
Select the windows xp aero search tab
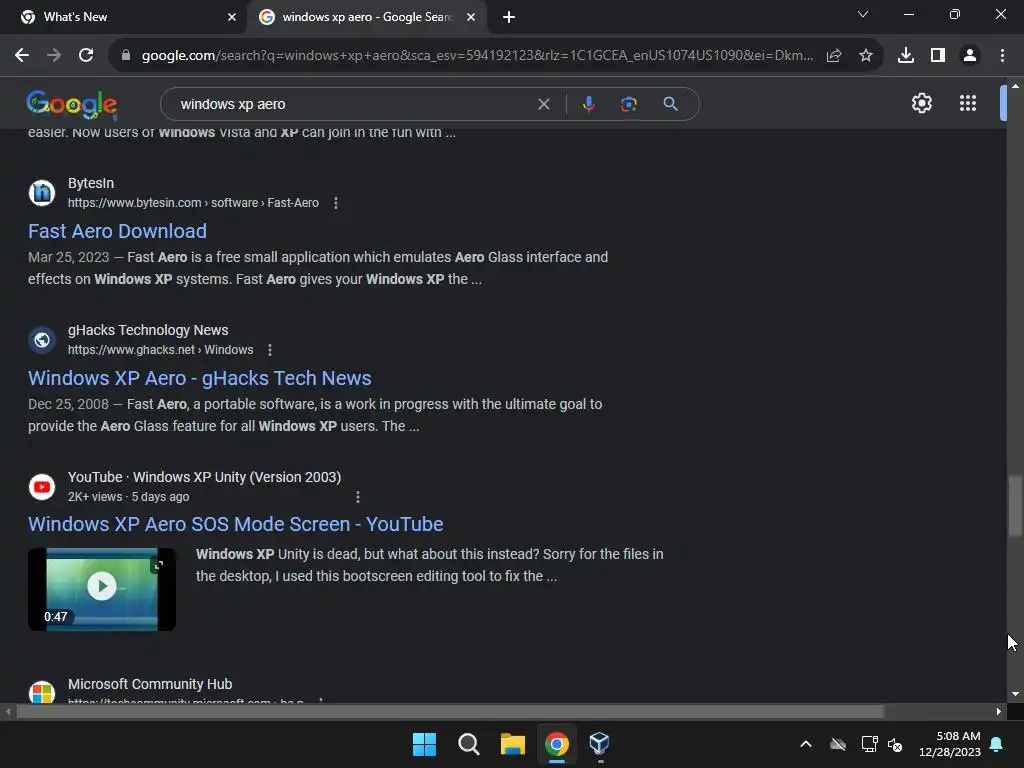coord(366,17)
